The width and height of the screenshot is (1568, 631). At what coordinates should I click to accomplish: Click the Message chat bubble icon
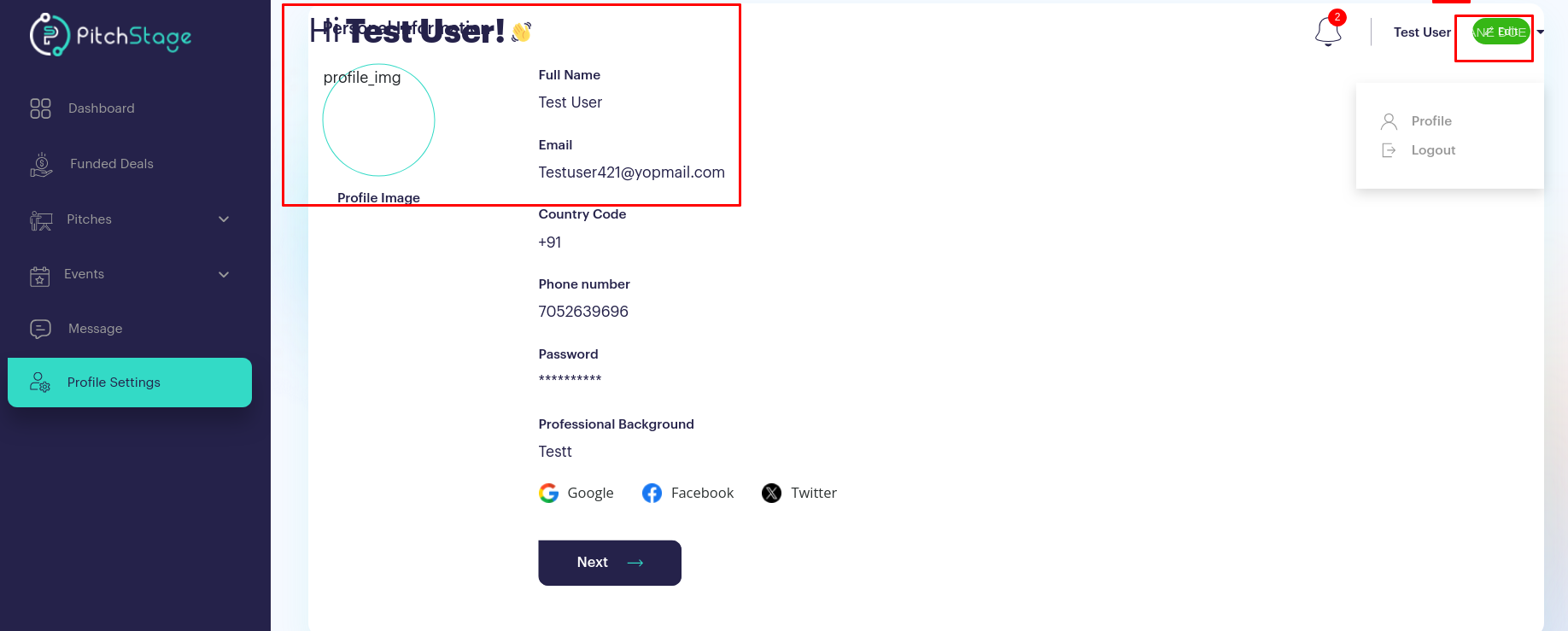[x=40, y=329]
